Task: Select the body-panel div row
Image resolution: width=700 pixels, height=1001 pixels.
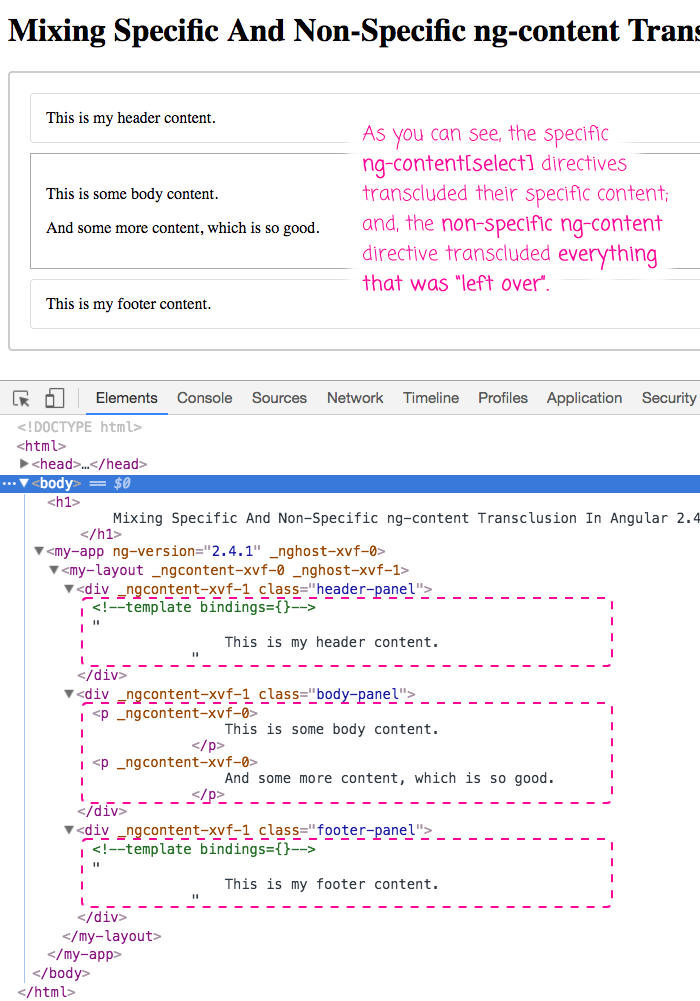Action: [246, 694]
